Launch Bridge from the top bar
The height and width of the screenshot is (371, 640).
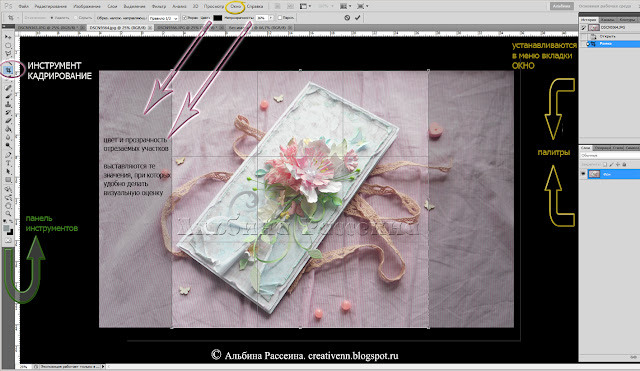[x=278, y=6]
